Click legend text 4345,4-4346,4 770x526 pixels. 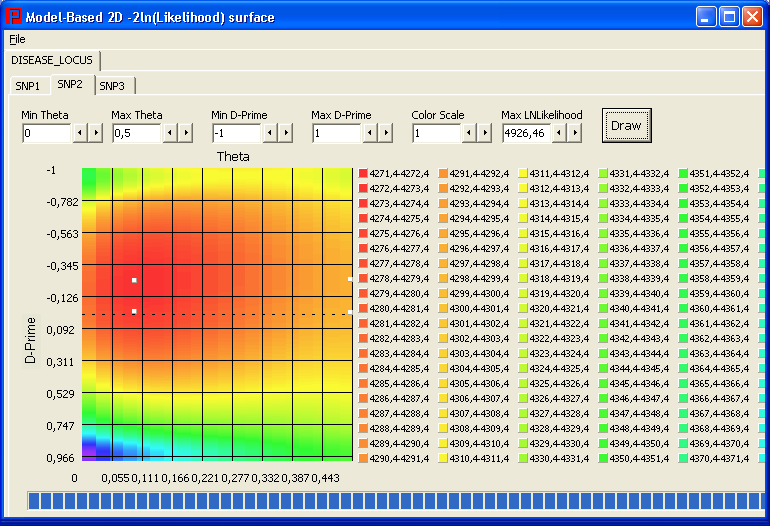[x=639, y=384]
